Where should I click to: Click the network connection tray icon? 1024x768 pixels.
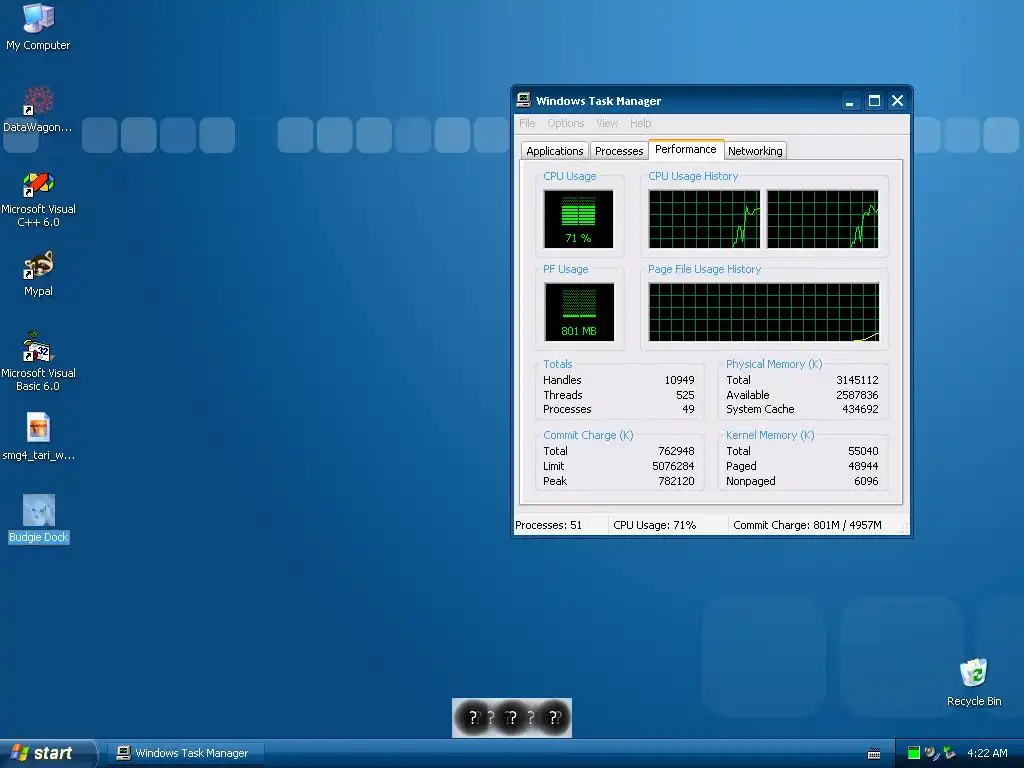[x=950, y=753]
